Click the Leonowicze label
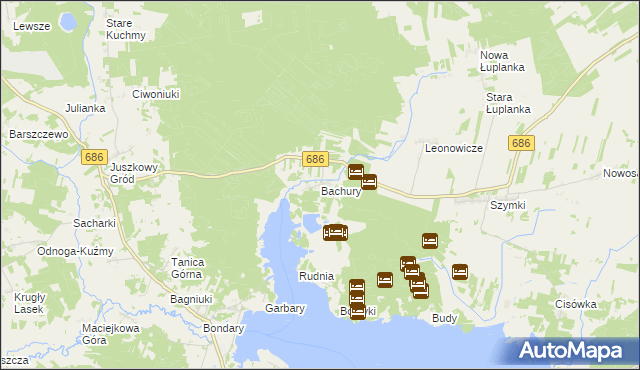 (x=454, y=148)
